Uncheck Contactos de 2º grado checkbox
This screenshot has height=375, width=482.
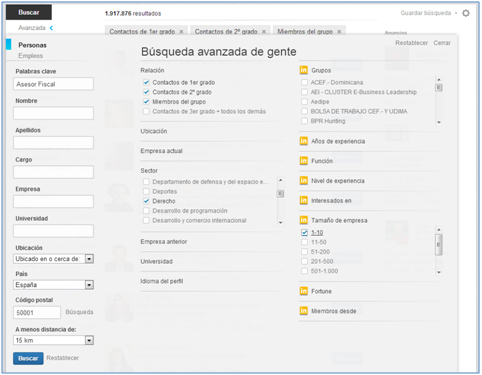pyautogui.click(x=146, y=92)
